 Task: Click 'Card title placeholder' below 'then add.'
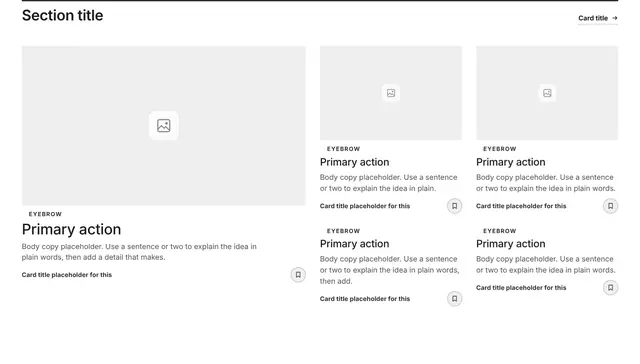pyautogui.click(x=365, y=299)
